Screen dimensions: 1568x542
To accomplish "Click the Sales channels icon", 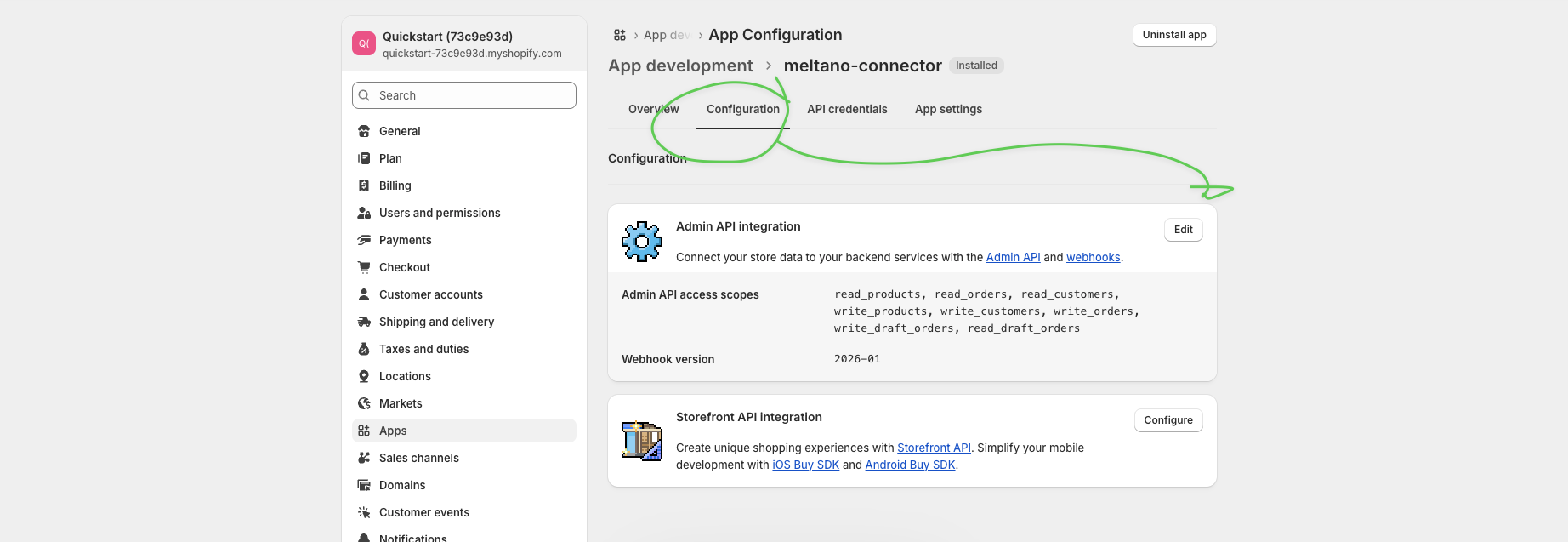I will [x=364, y=458].
